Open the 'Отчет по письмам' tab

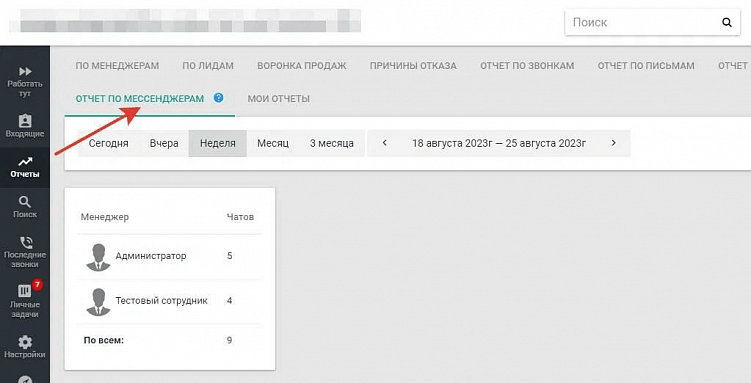pos(646,66)
